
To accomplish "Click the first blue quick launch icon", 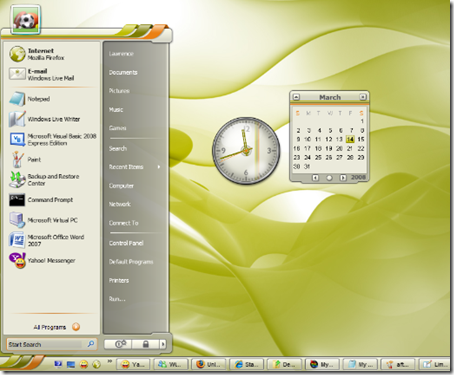I will 58,364.
